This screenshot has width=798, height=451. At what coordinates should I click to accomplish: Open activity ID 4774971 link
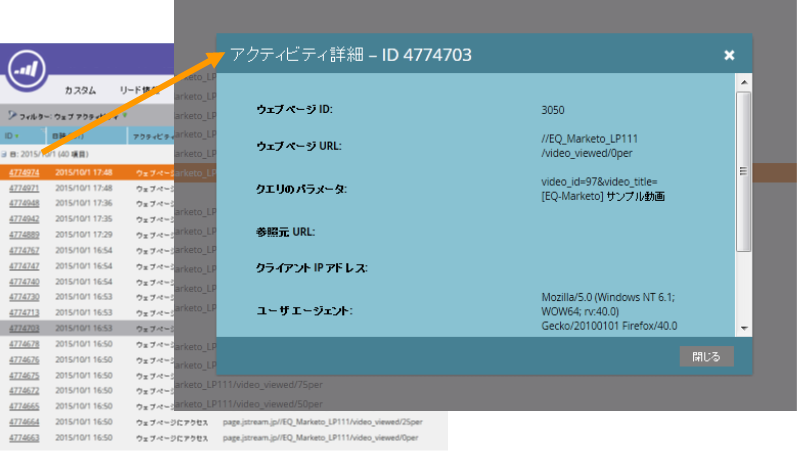[x=24, y=188]
